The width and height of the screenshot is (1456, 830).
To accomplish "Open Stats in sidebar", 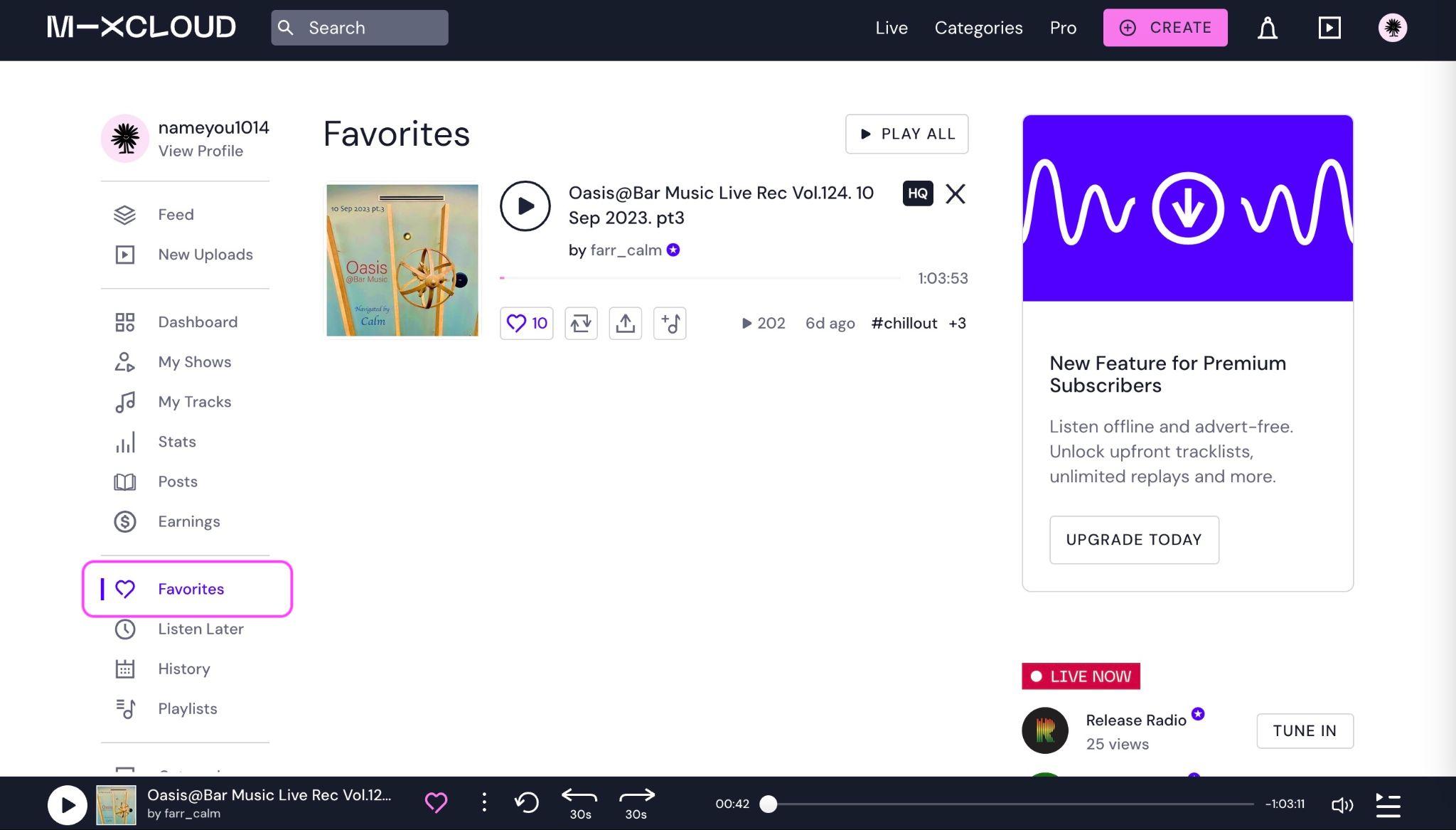I will 176,442.
